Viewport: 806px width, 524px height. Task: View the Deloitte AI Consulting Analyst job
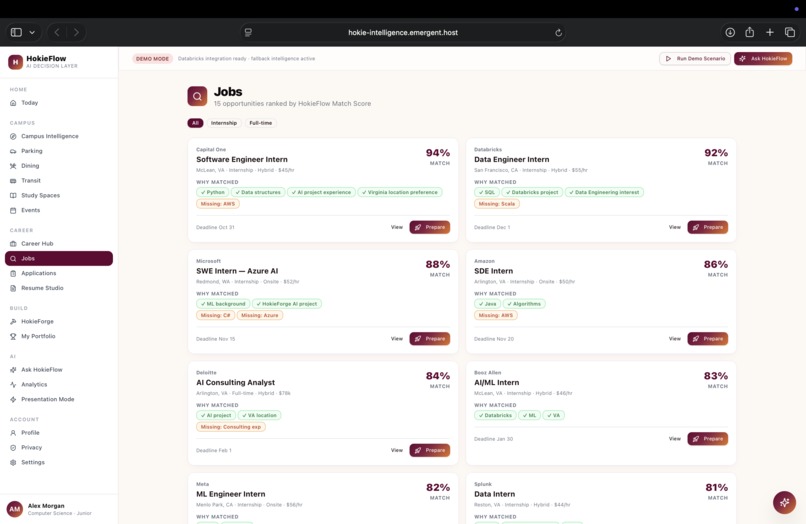(x=397, y=450)
